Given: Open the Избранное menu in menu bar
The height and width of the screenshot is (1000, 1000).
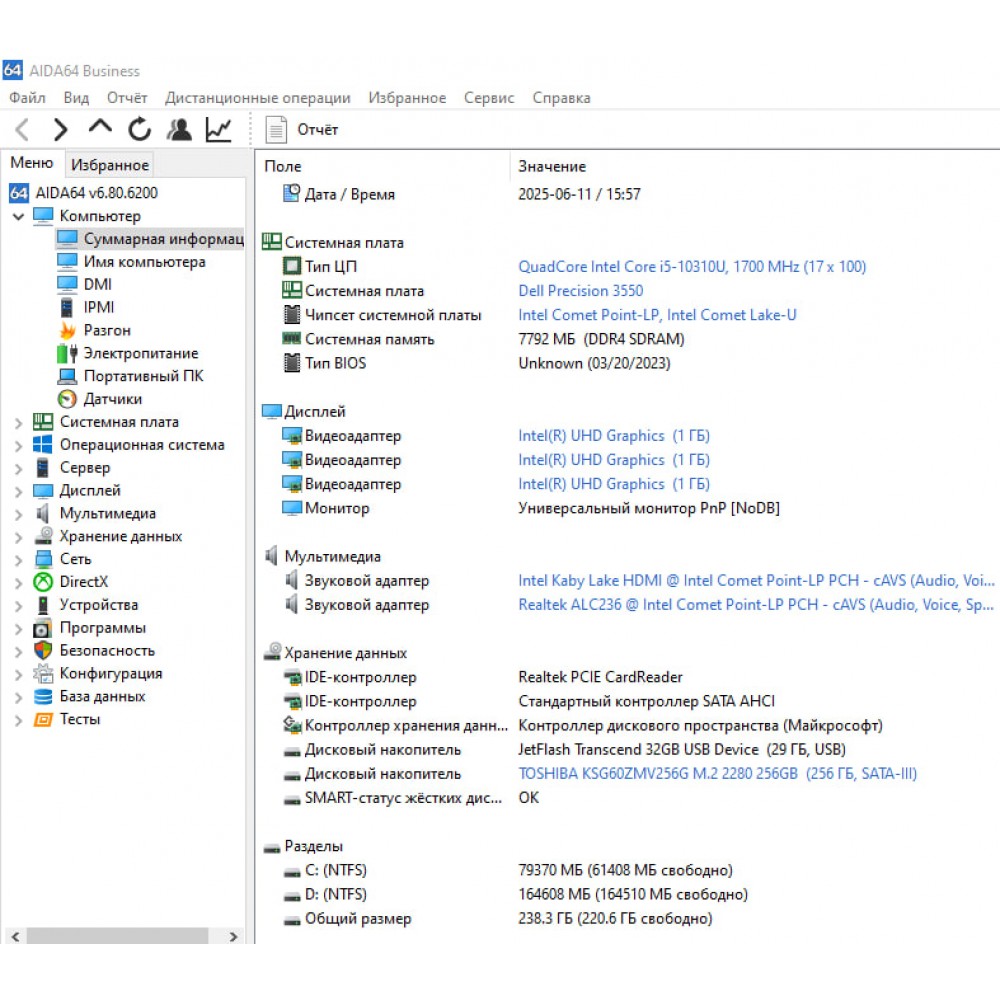Looking at the screenshot, I should coord(407,98).
